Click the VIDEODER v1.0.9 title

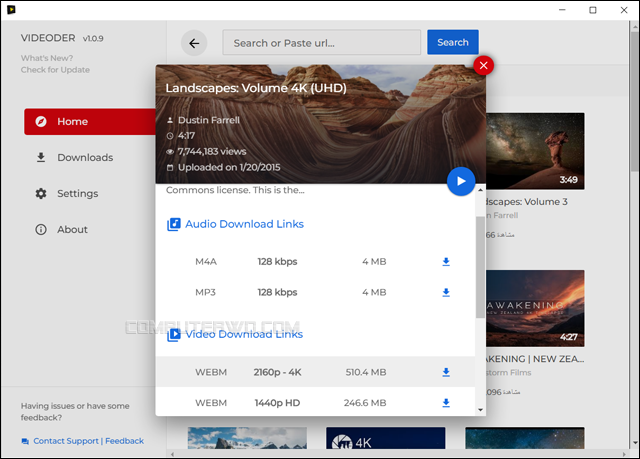point(62,38)
